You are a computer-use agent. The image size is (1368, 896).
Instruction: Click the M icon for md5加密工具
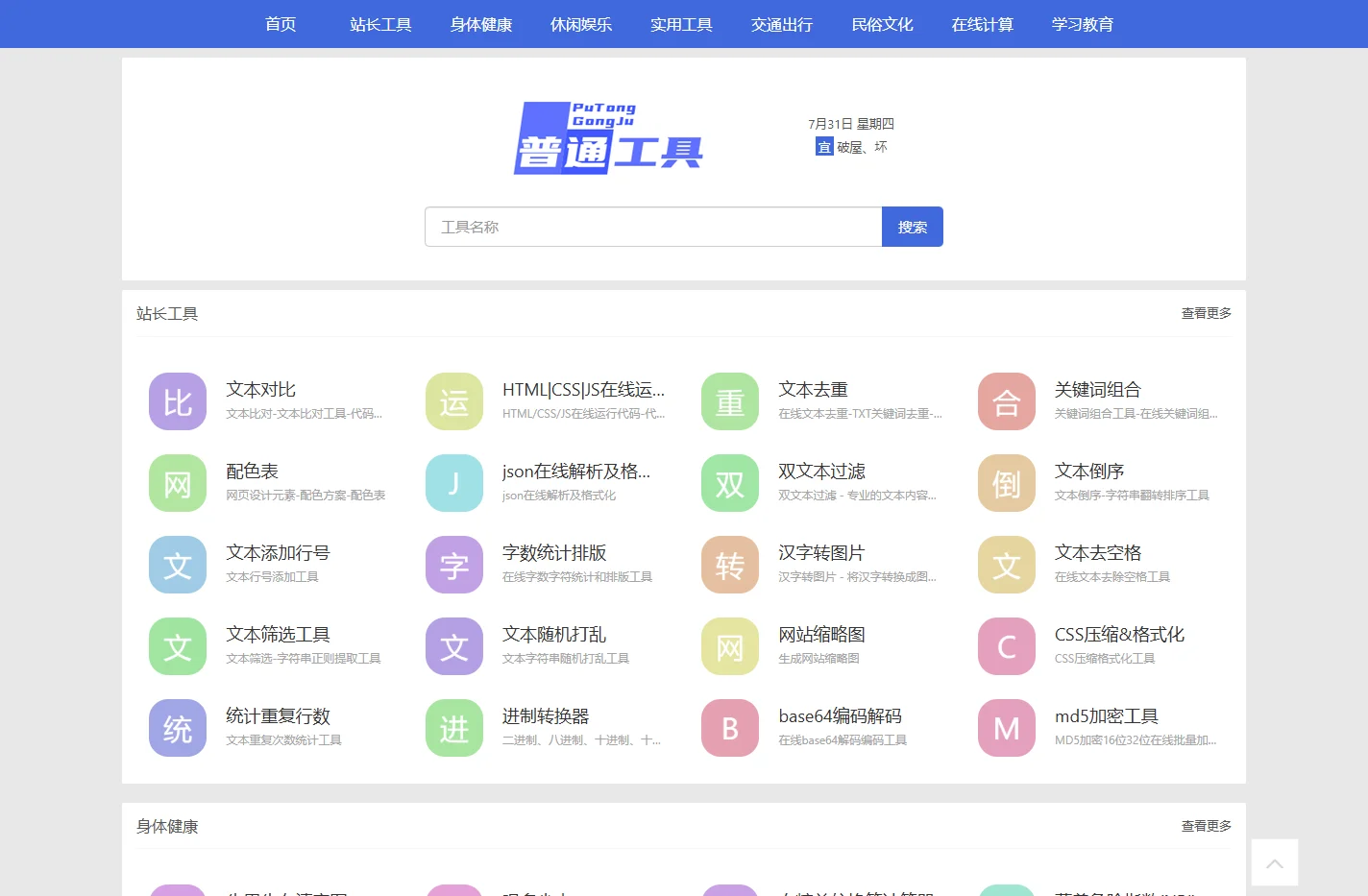[1007, 728]
